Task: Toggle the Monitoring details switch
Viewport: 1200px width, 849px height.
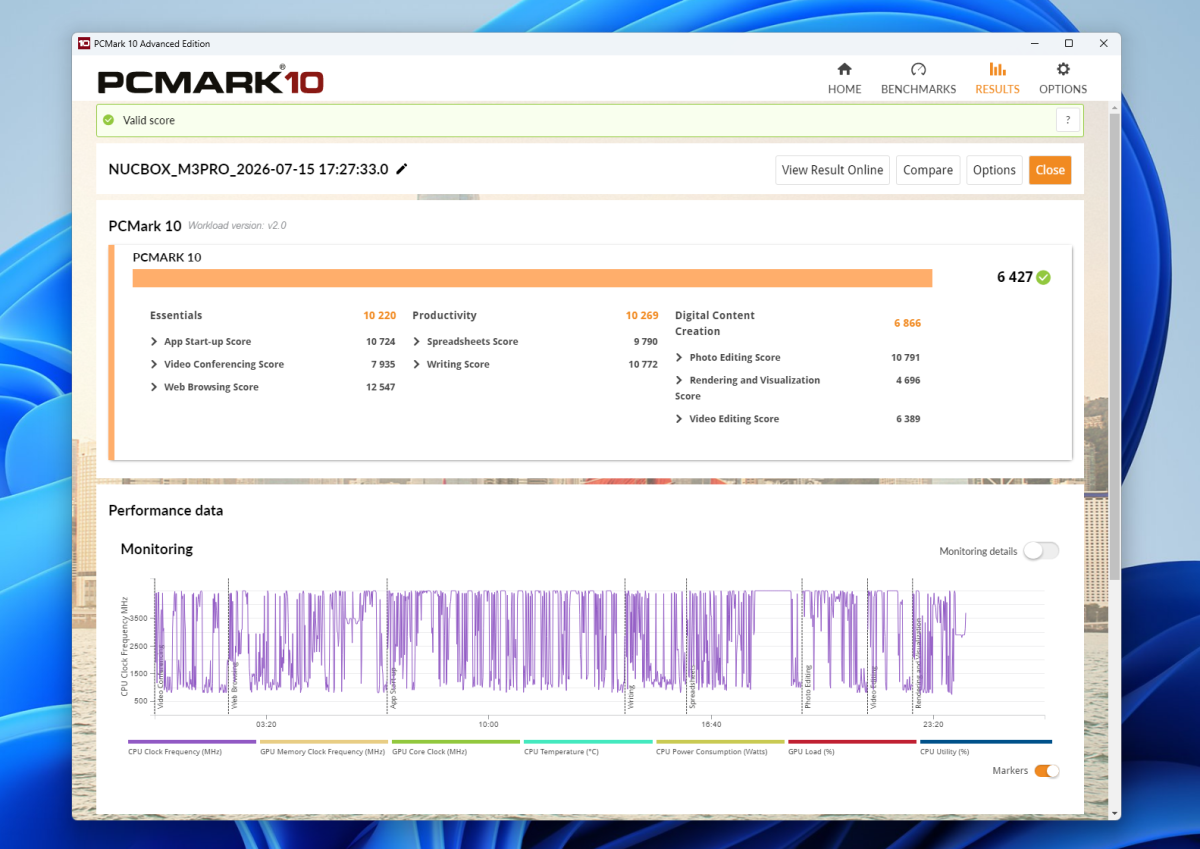Action: click(1041, 551)
